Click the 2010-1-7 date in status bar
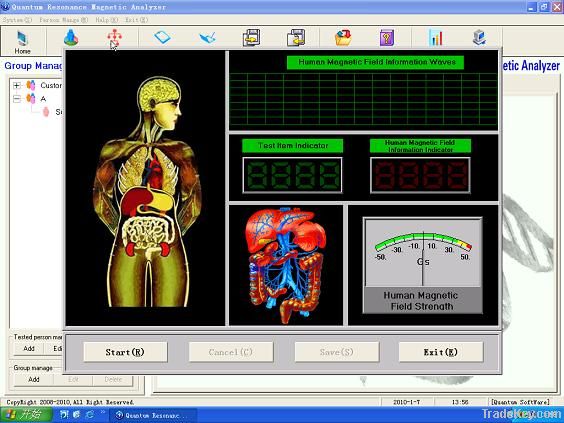 coord(406,402)
